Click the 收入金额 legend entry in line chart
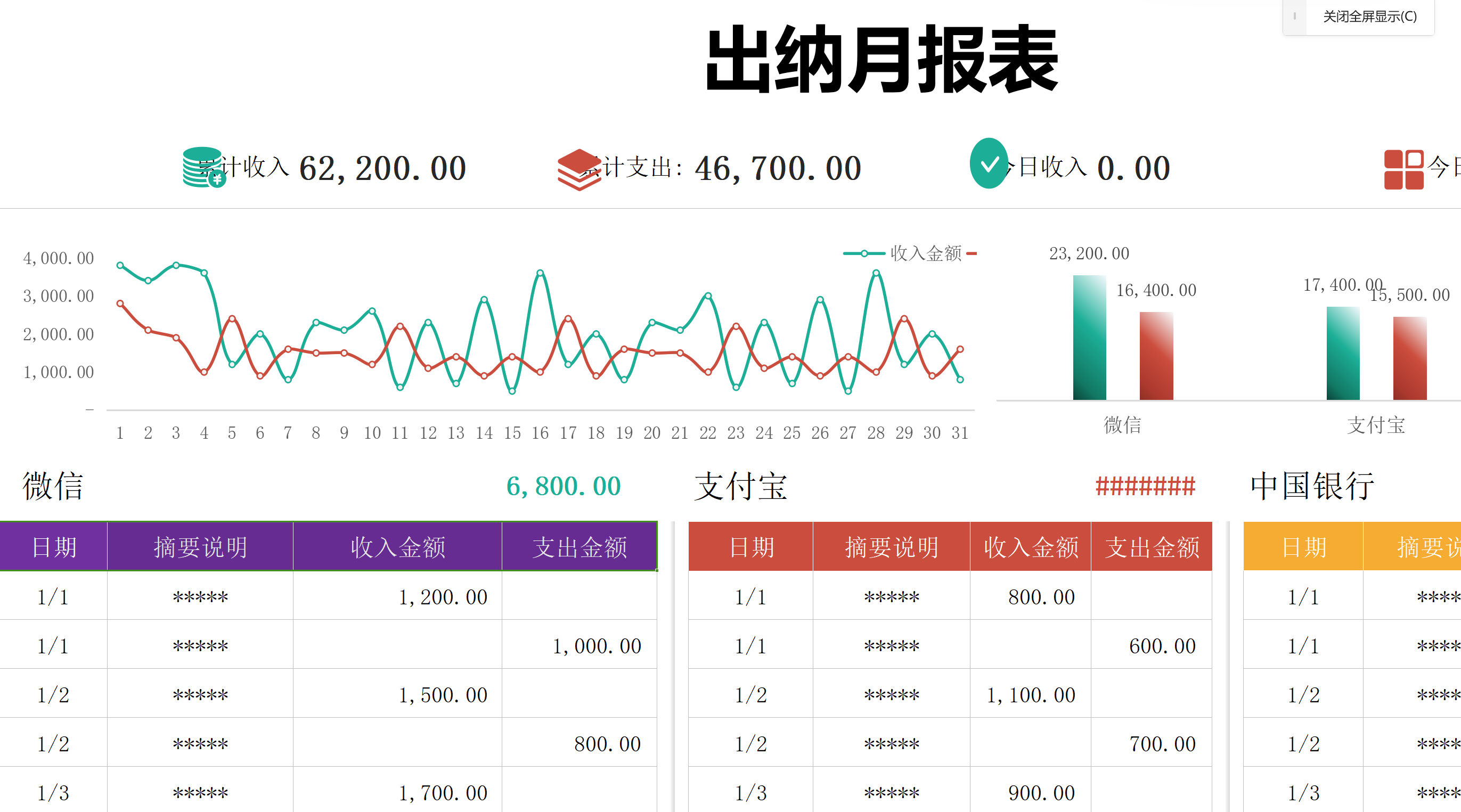The width and height of the screenshot is (1461, 812). pyautogui.click(x=903, y=253)
